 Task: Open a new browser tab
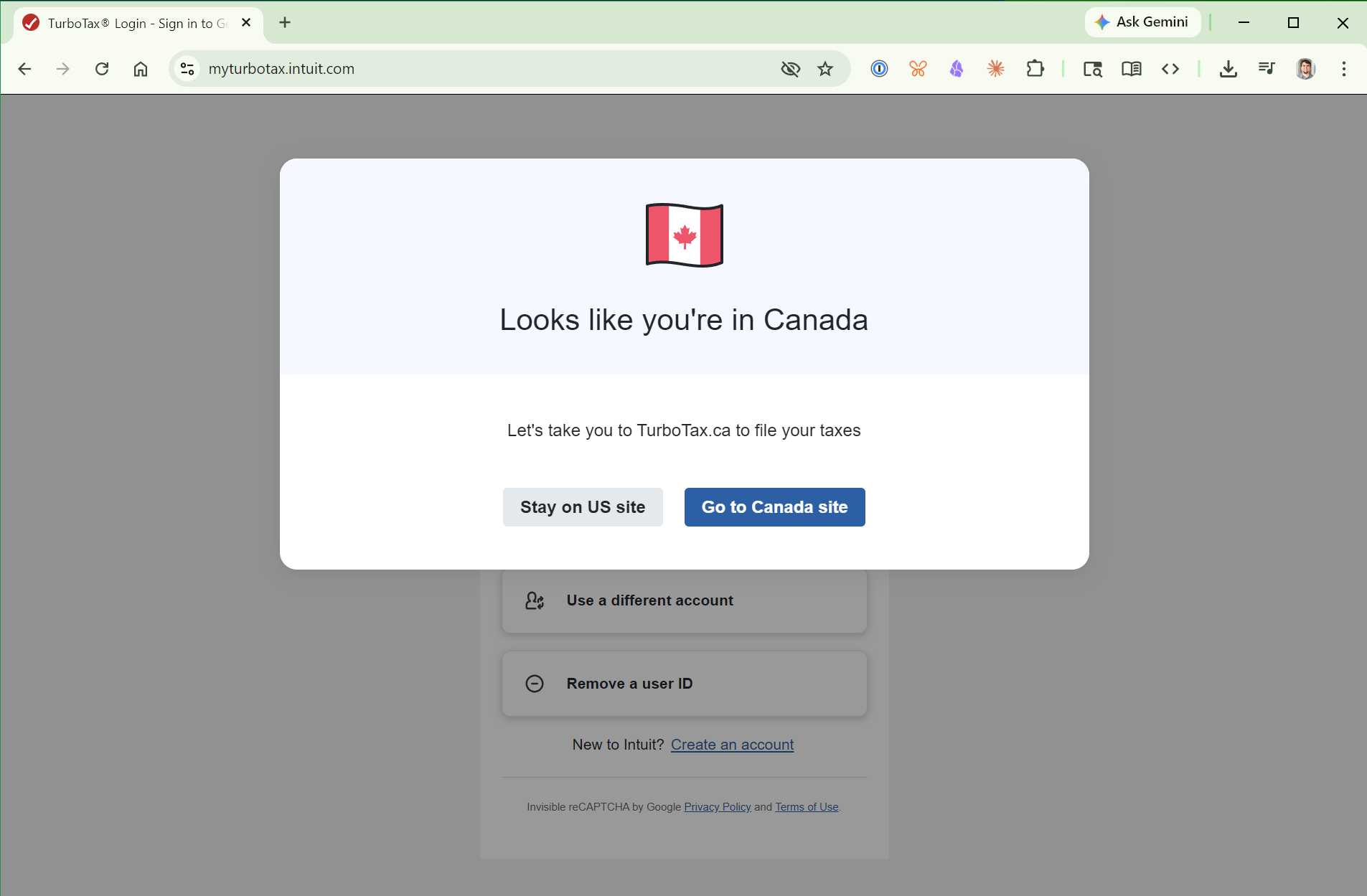pyautogui.click(x=285, y=22)
